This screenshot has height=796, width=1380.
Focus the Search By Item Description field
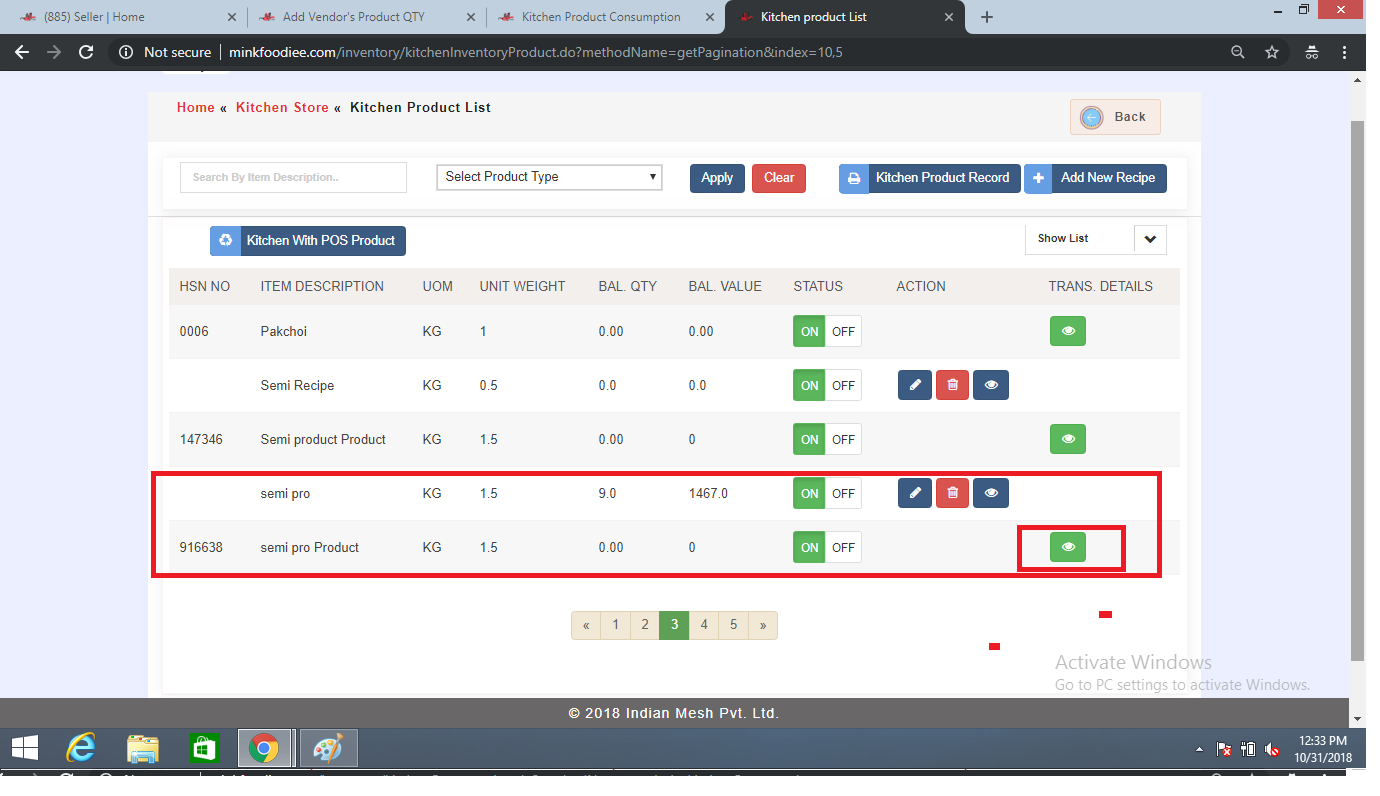294,177
